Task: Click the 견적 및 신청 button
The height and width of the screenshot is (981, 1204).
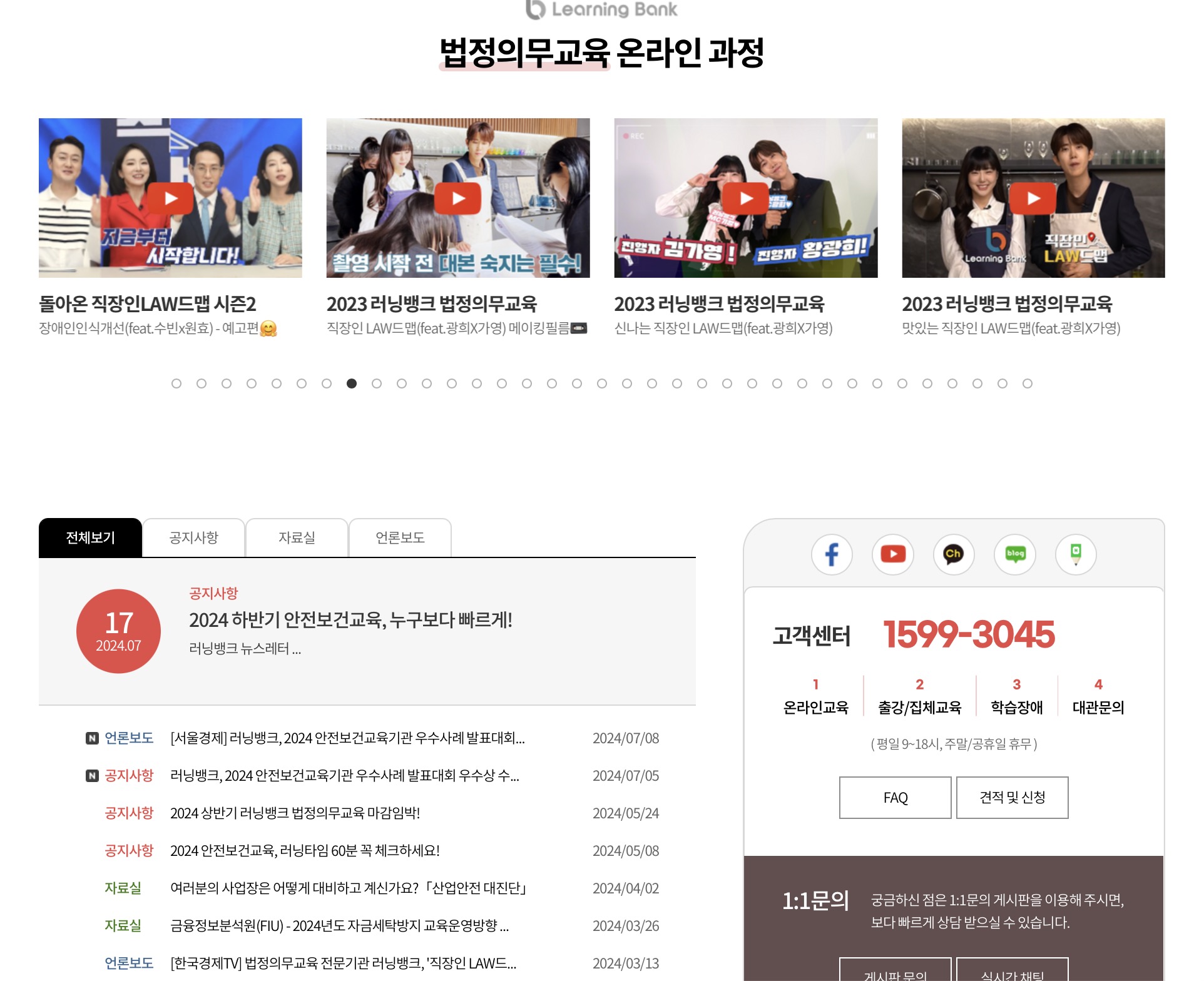Action: pyautogui.click(x=1012, y=798)
